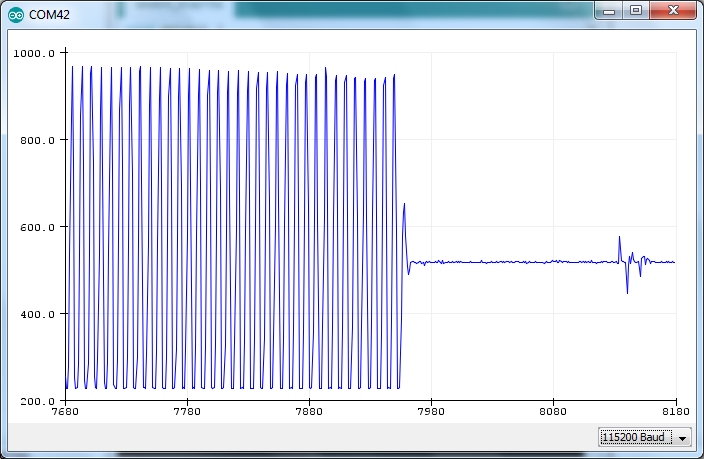Click the baud rate dropdown arrow button

(x=683, y=437)
